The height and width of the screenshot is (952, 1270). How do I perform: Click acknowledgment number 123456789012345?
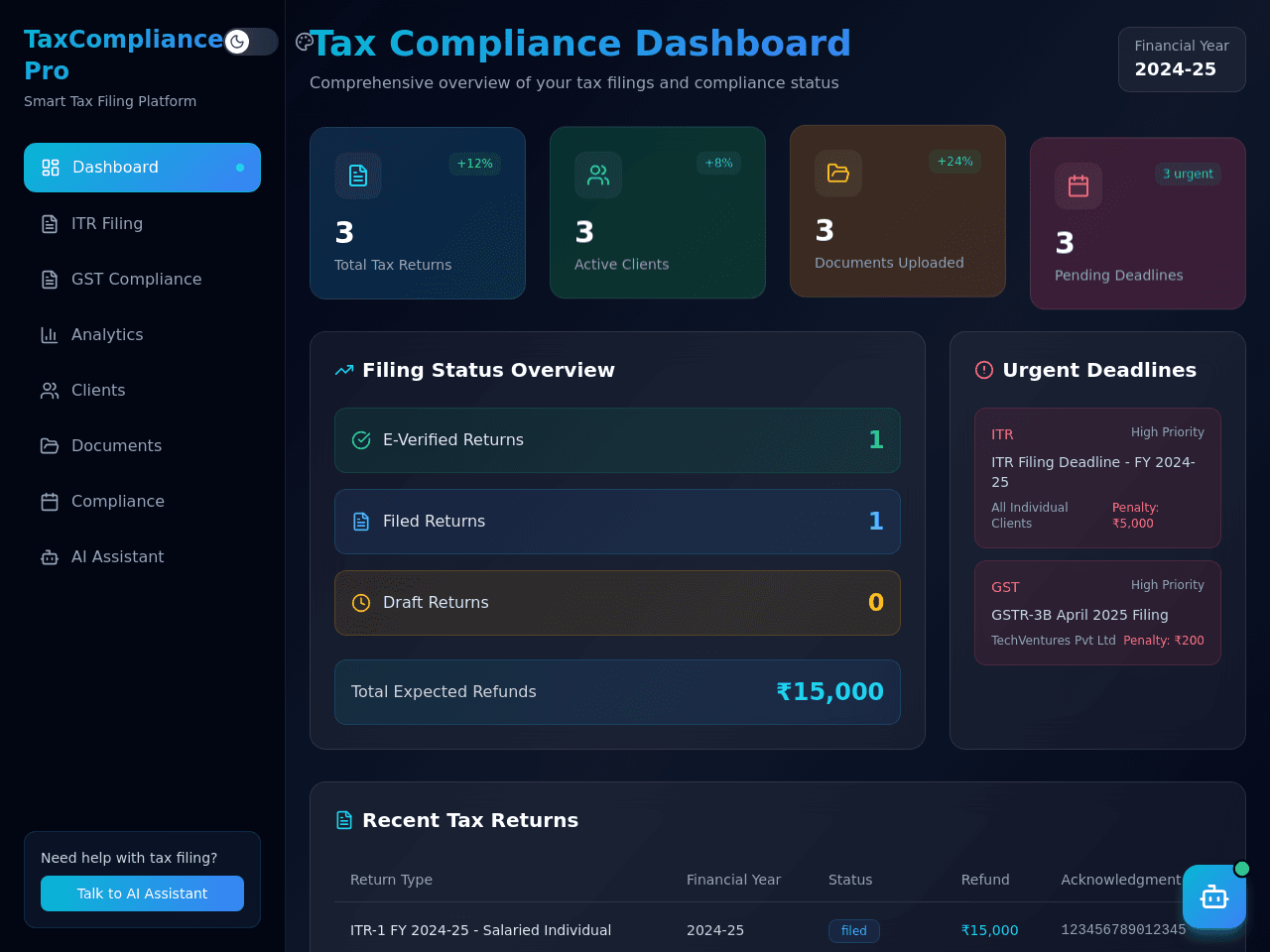point(1123,930)
